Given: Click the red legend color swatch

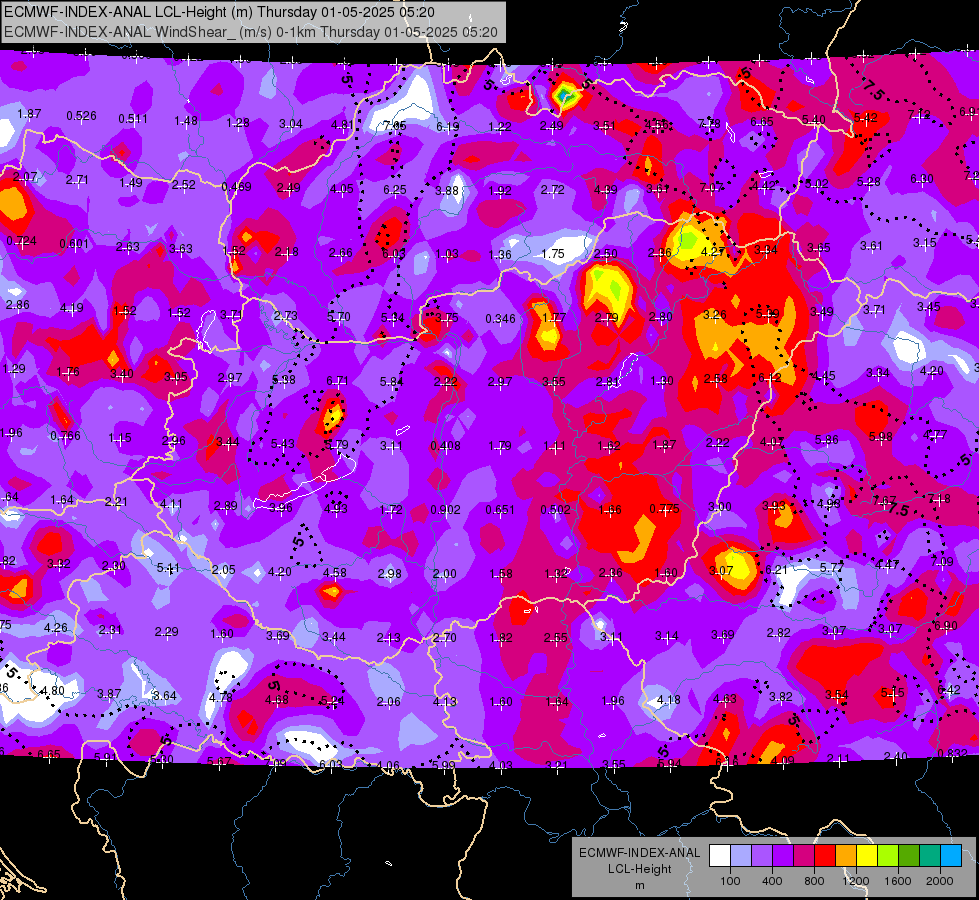Looking at the screenshot, I should (825, 855).
